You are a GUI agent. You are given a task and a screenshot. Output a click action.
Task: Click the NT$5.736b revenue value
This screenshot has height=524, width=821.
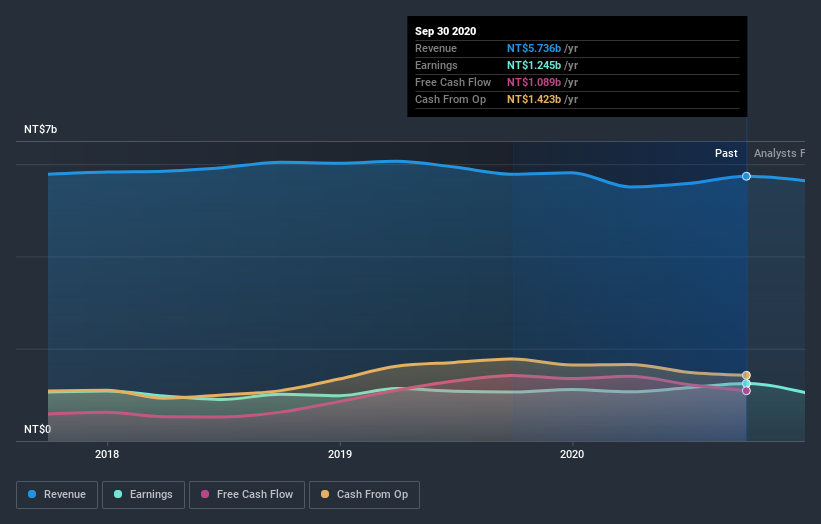click(534, 48)
